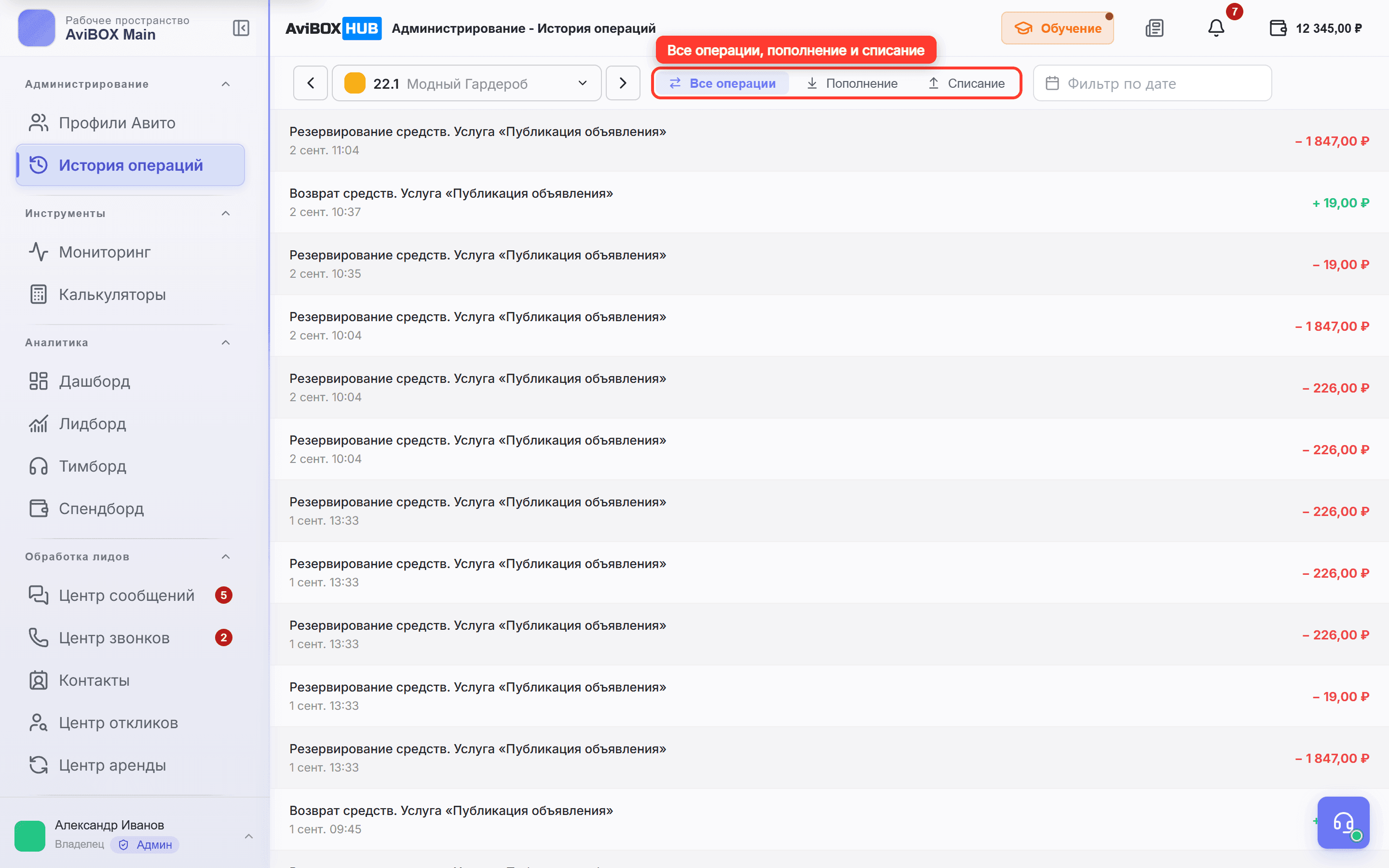This screenshot has width=1389, height=868.
Task: Click the Пополнение download-arrow icon
Action: [x=812, y=83]
